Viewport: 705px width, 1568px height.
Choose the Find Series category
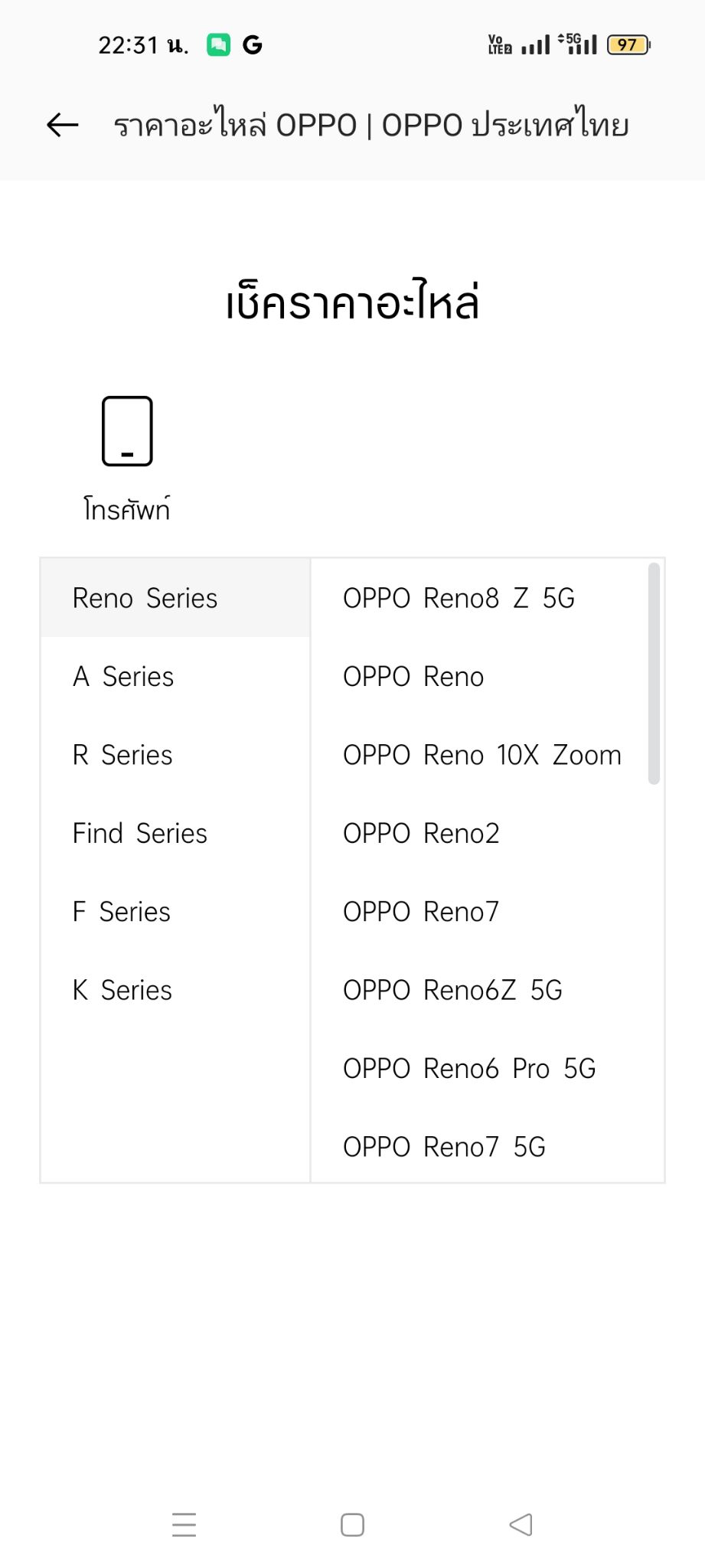click(x=175, y=833)
